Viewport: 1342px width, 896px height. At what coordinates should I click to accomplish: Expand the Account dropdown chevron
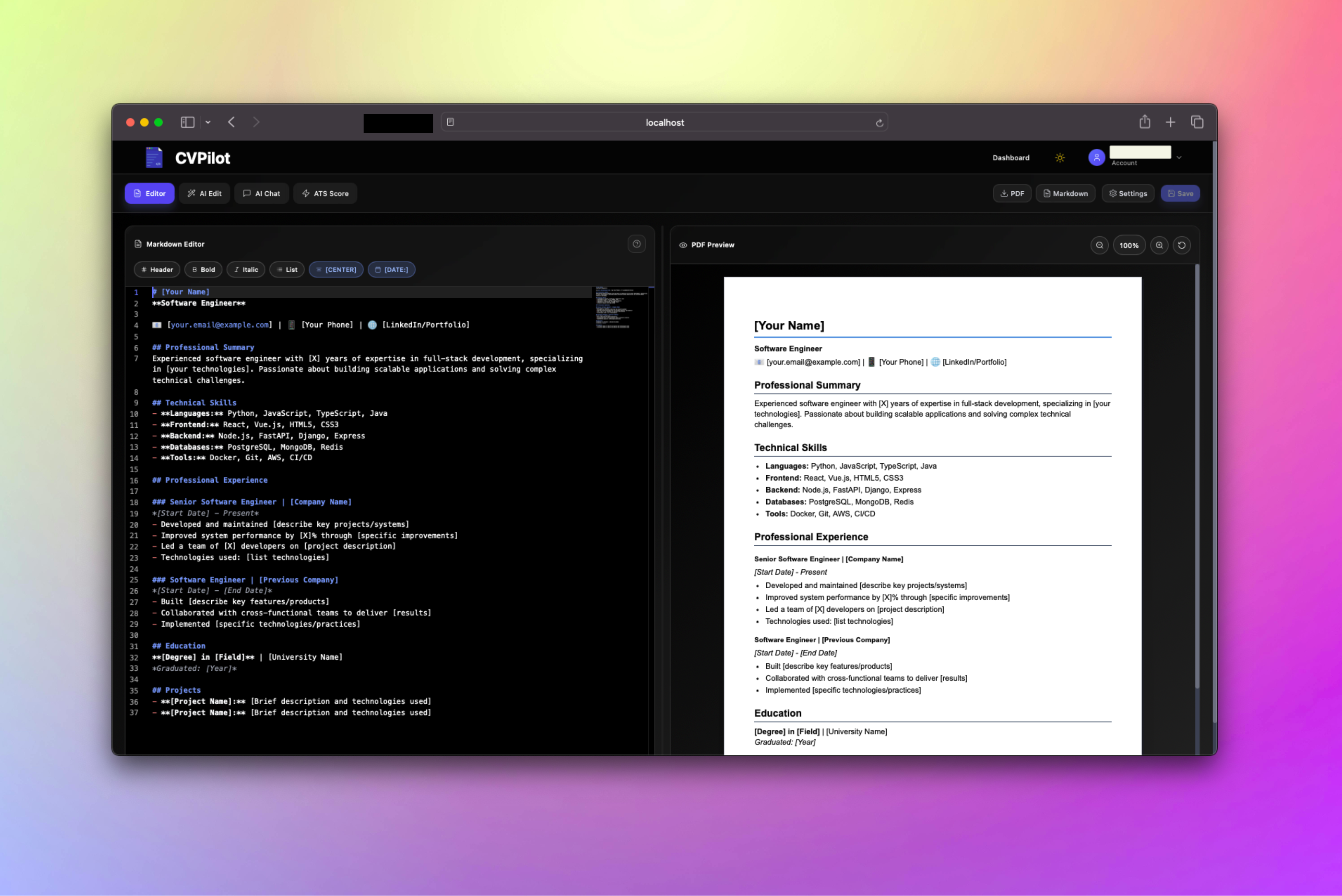(x=1179, y=158)
